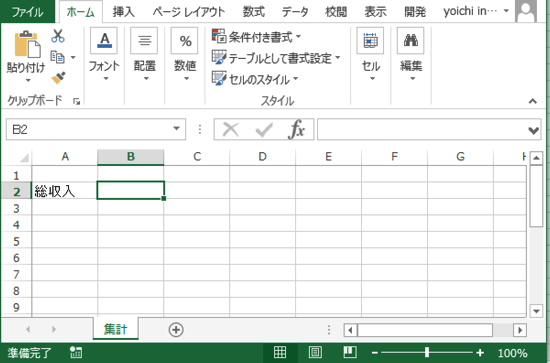Click the fx insert function icon
550x363 pixels.
[297, 129]
